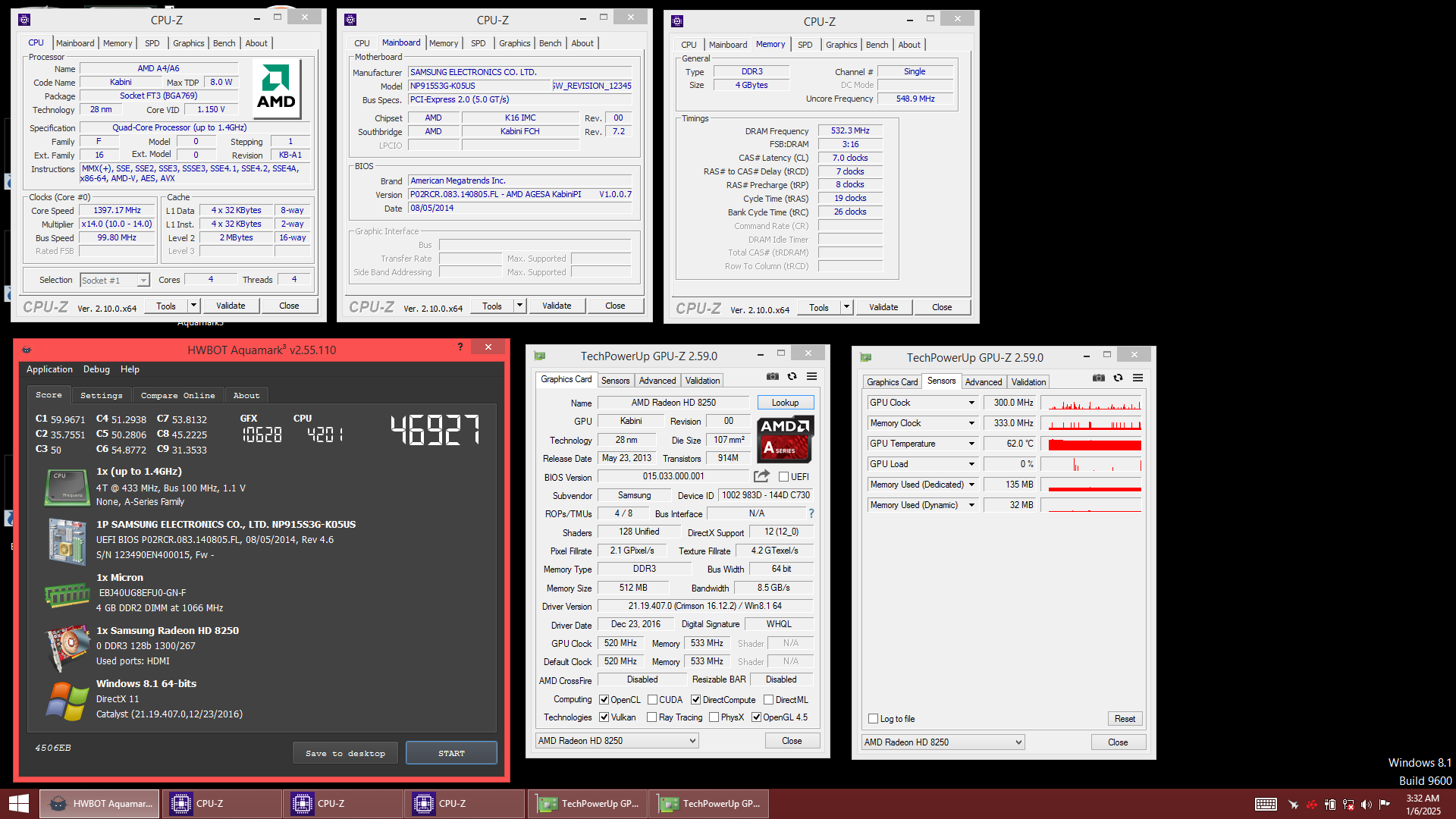Viewport: 1456px width, 819px height.
Task: Click refresh icon in left GPU-Z window
Action: 792,376
